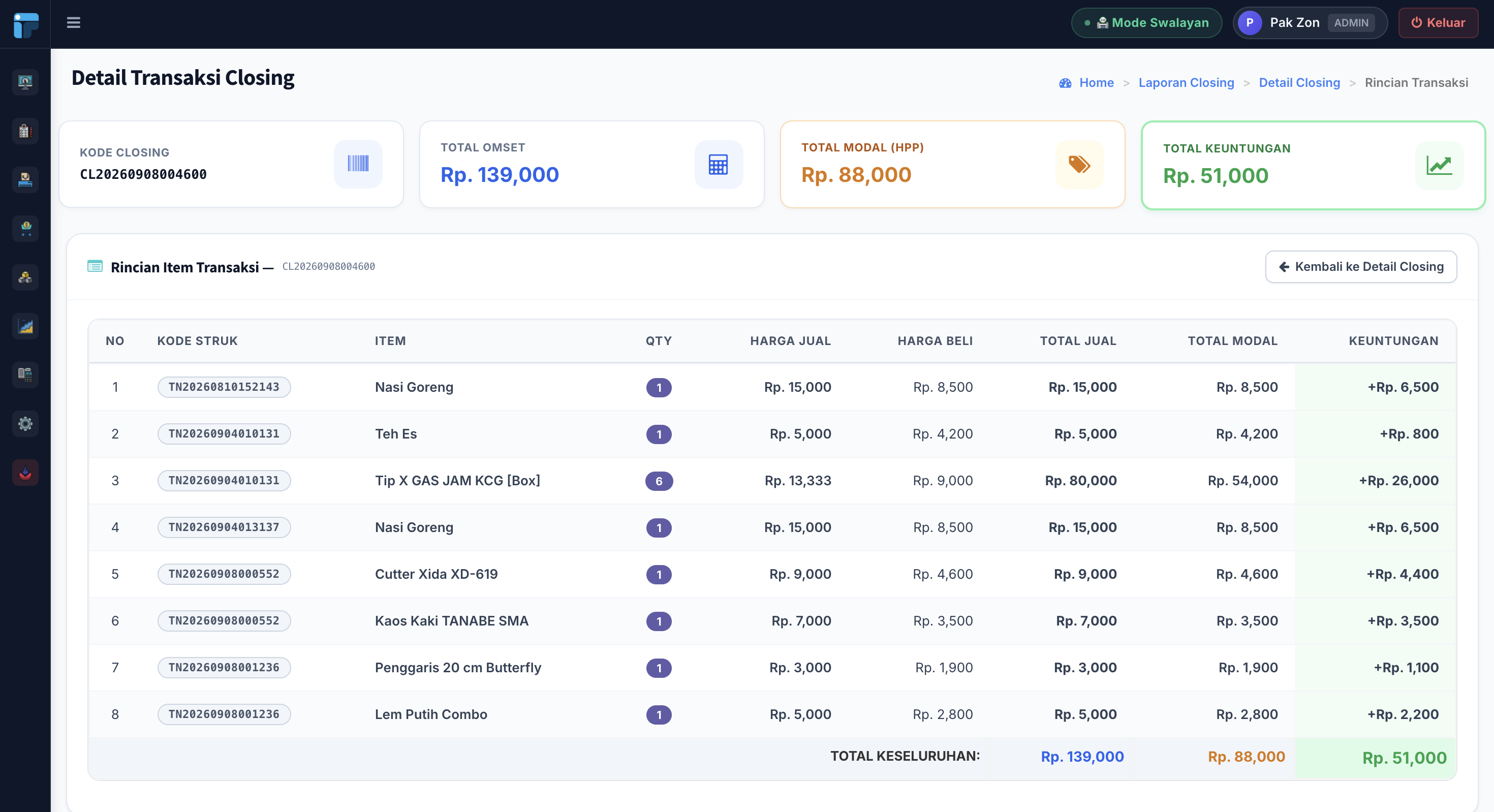Click the Keluar logout button
The image size is (1494, 812).
click(1438, 23)
